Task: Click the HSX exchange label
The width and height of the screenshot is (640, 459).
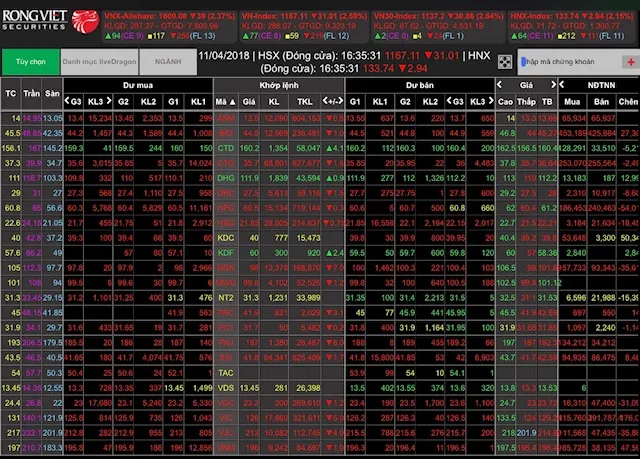Action: tap(269, 54)
